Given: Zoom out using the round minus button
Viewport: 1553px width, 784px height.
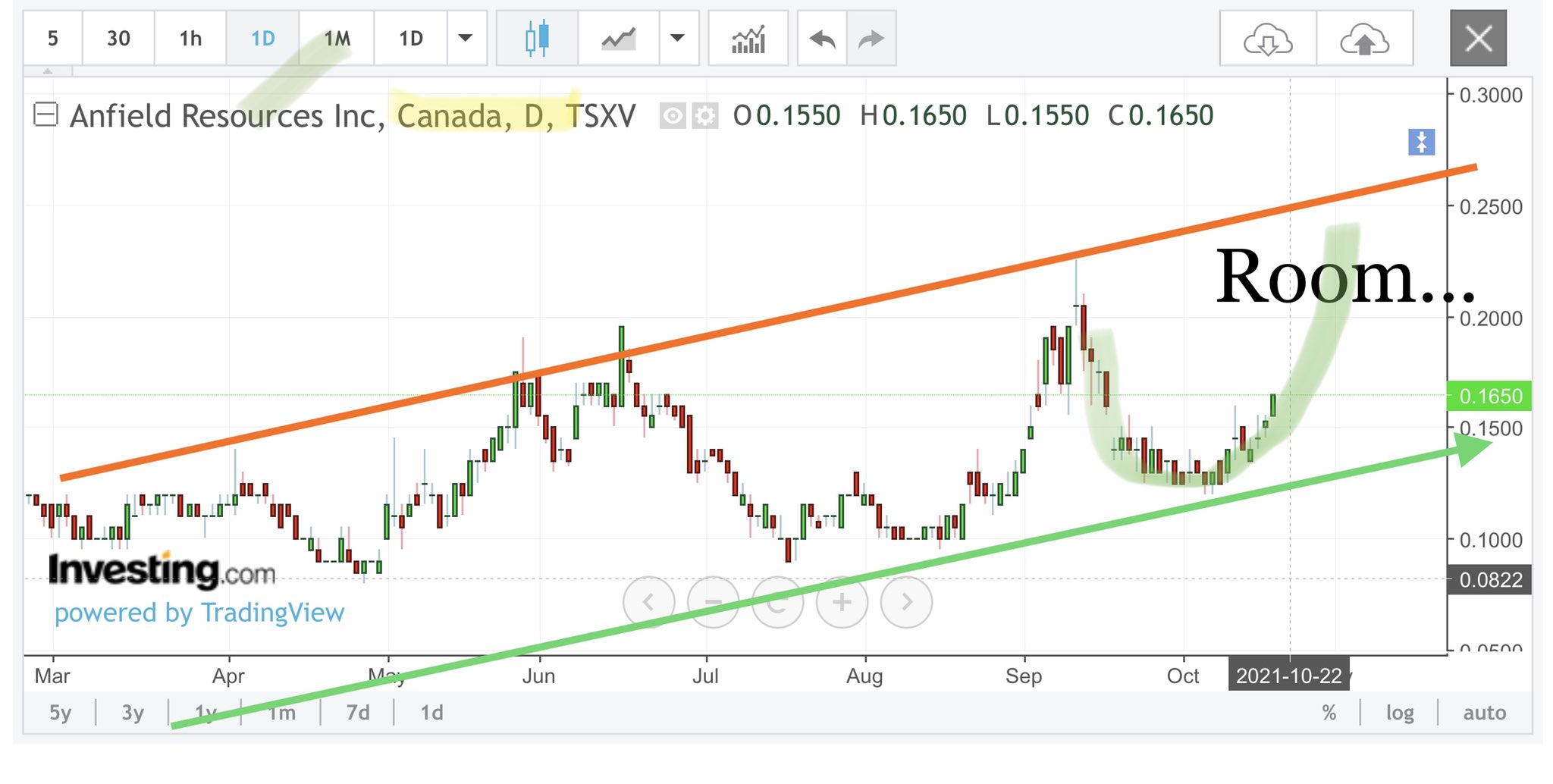Looking at the screenshot, I should (713, 602).
